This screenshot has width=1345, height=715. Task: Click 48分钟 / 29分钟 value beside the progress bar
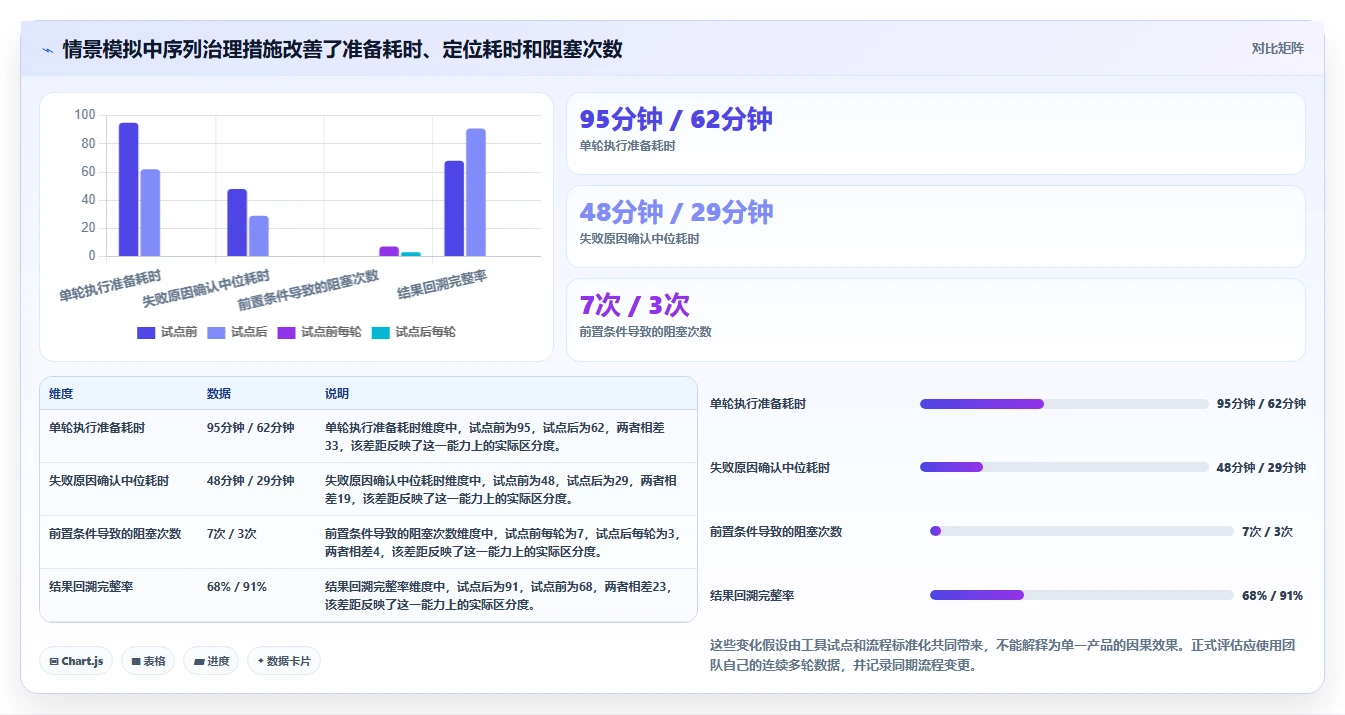[x=1261, y=467]
